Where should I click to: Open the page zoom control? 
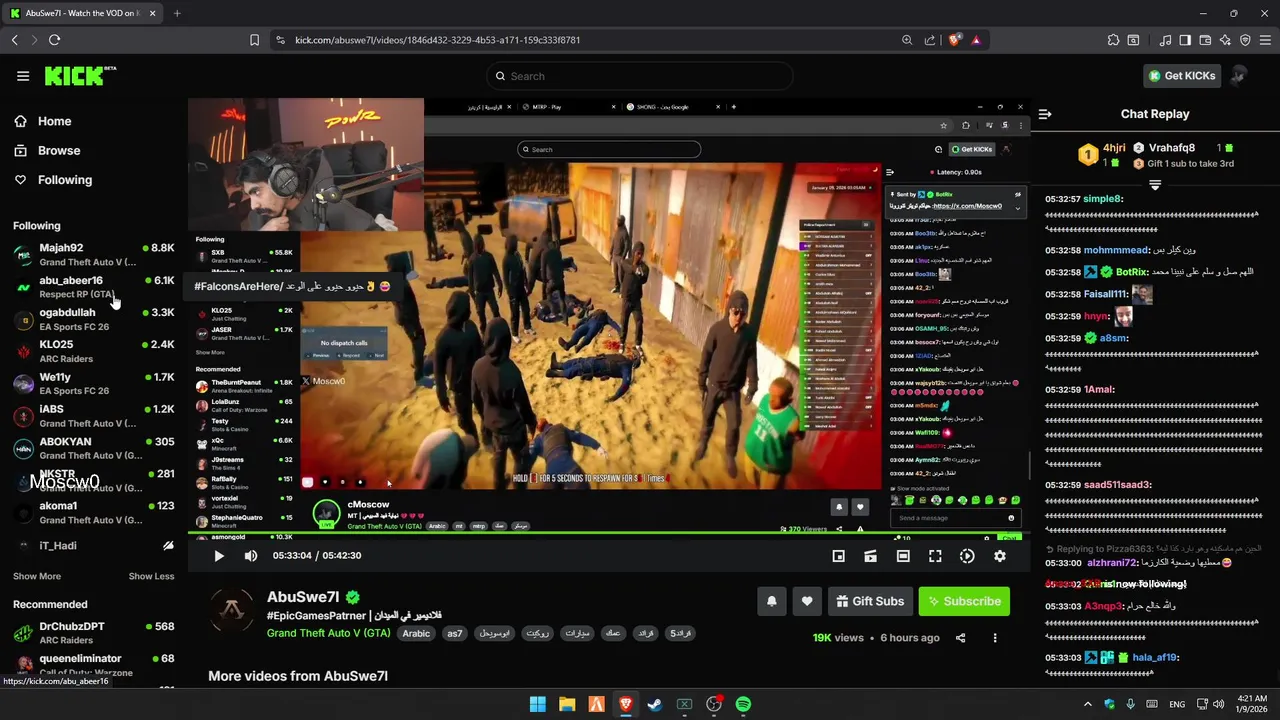coord(907,40)
